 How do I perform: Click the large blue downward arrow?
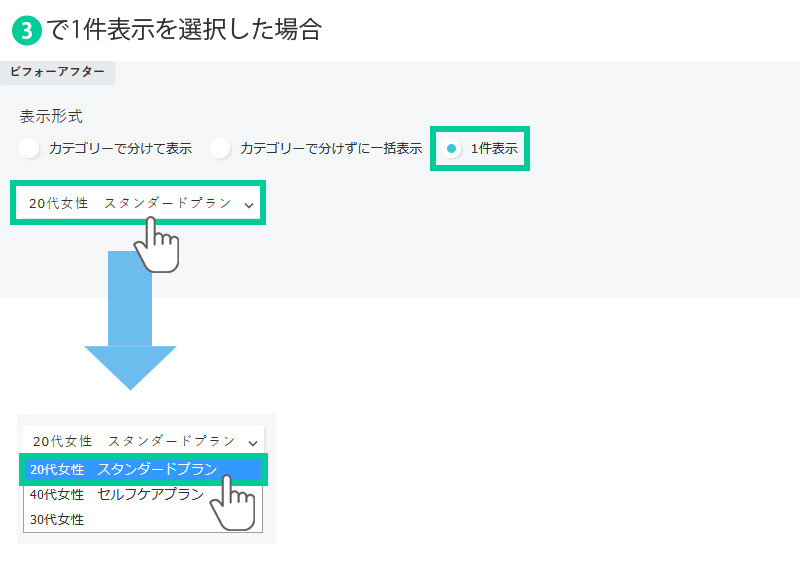click(x=130, y=320)
